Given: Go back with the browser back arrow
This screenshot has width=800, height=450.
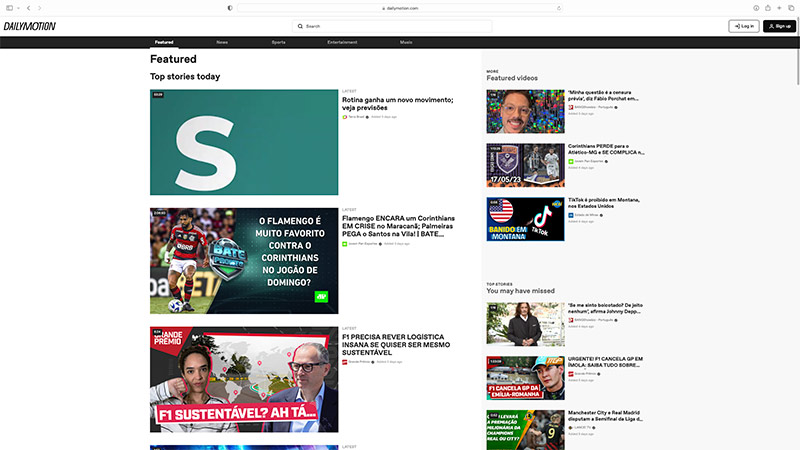Looking at the screenshot, I should pos(29,8).
